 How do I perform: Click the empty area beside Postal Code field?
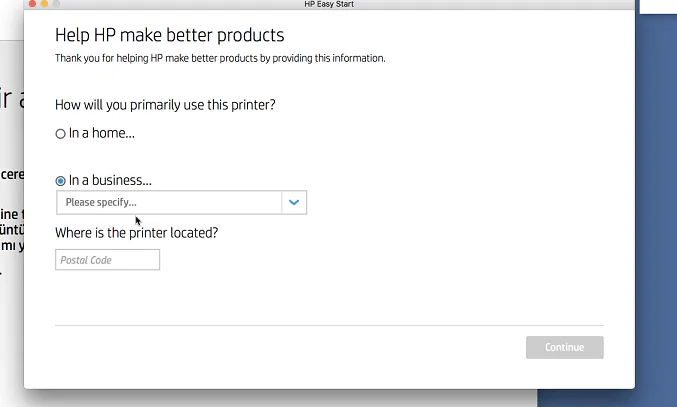[x=350, y=260]
